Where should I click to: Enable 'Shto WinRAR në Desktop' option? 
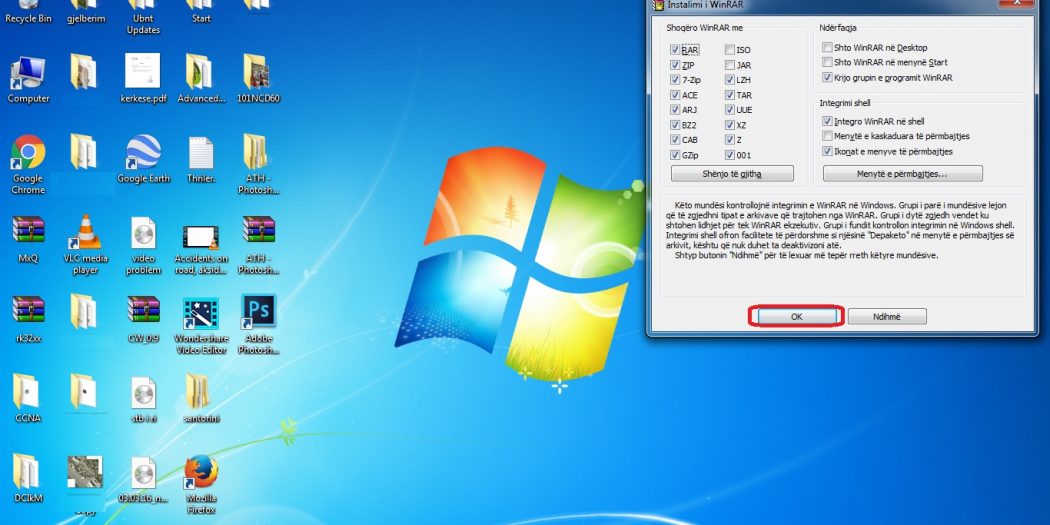[x=828, y=48]
